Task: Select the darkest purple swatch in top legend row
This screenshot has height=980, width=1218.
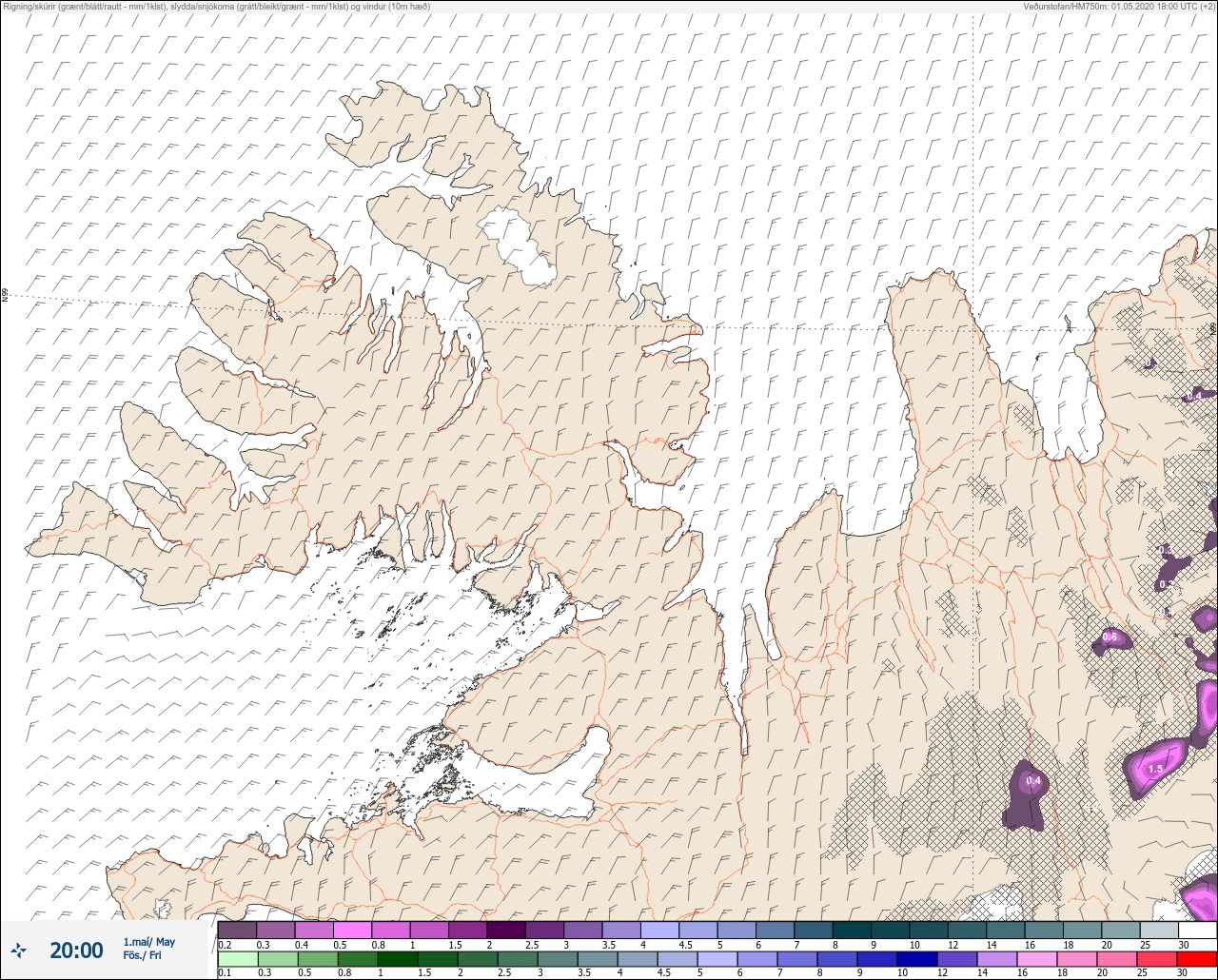Action: coord(505,930)
